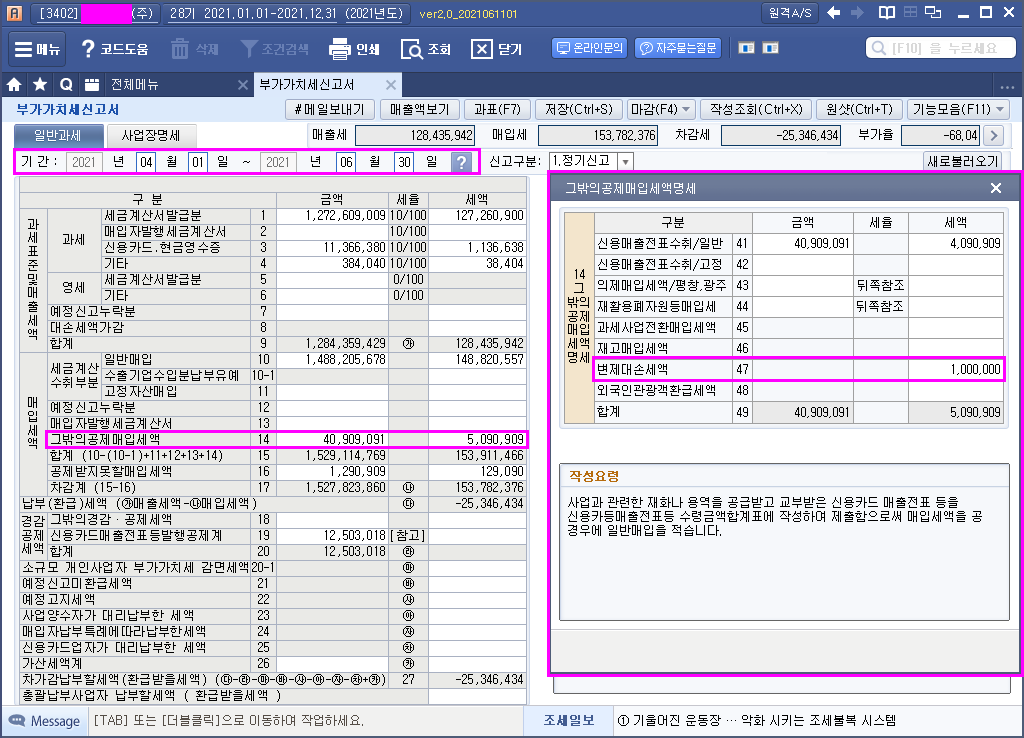The image size is (1024, 738).
Task: Switch to the 사업장명세 tab
Action: click(x=151, y=136)
